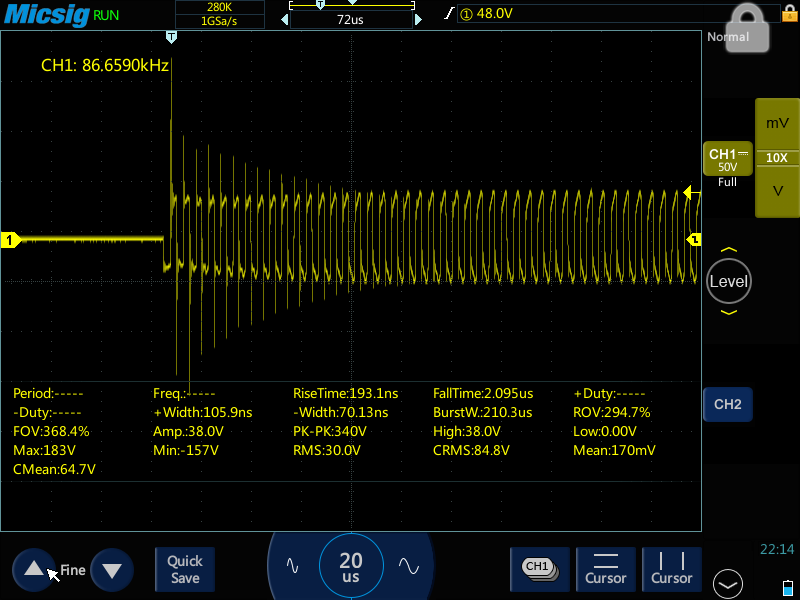Tap the RUN status indicator
This screenshot has width=800, height=600.
click(106, 15)
